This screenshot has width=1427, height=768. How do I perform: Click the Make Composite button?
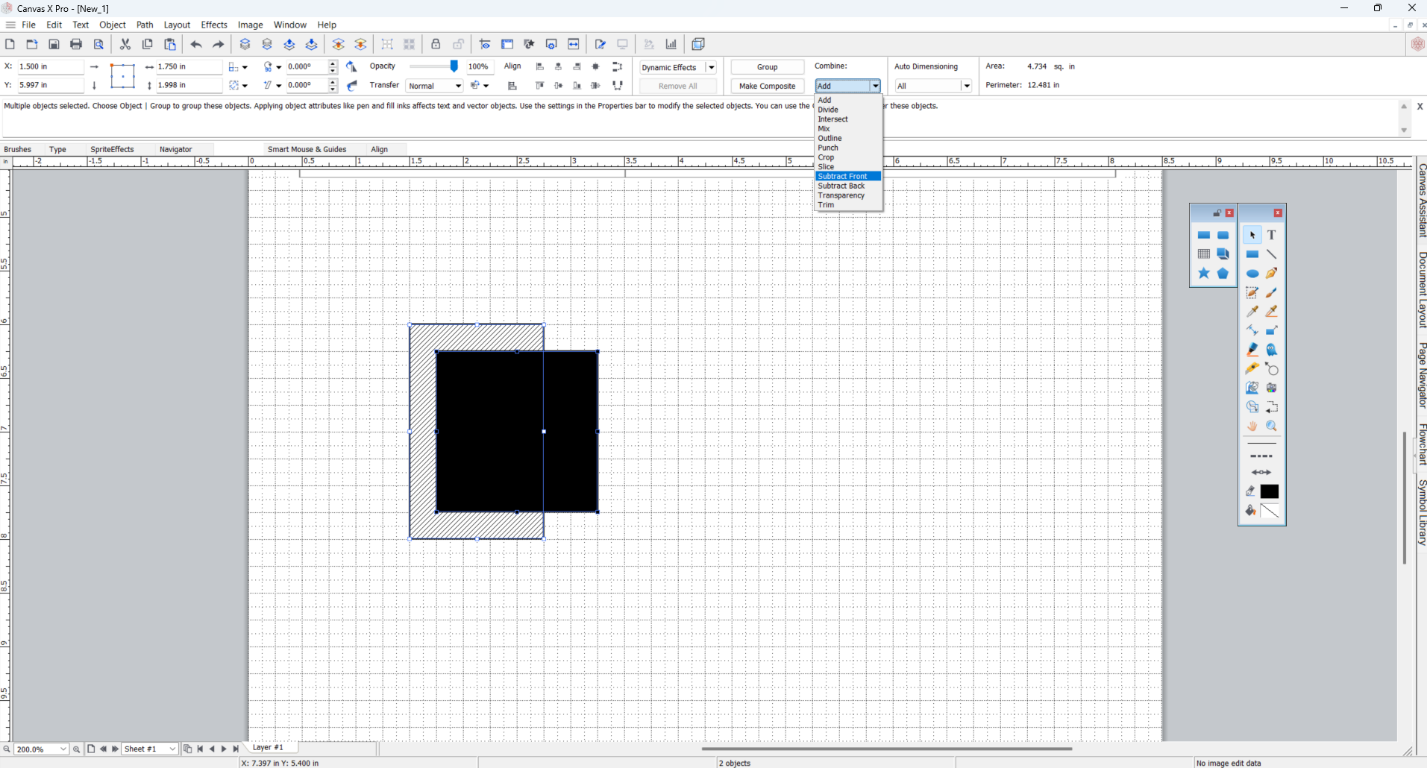tap(767, 86)
